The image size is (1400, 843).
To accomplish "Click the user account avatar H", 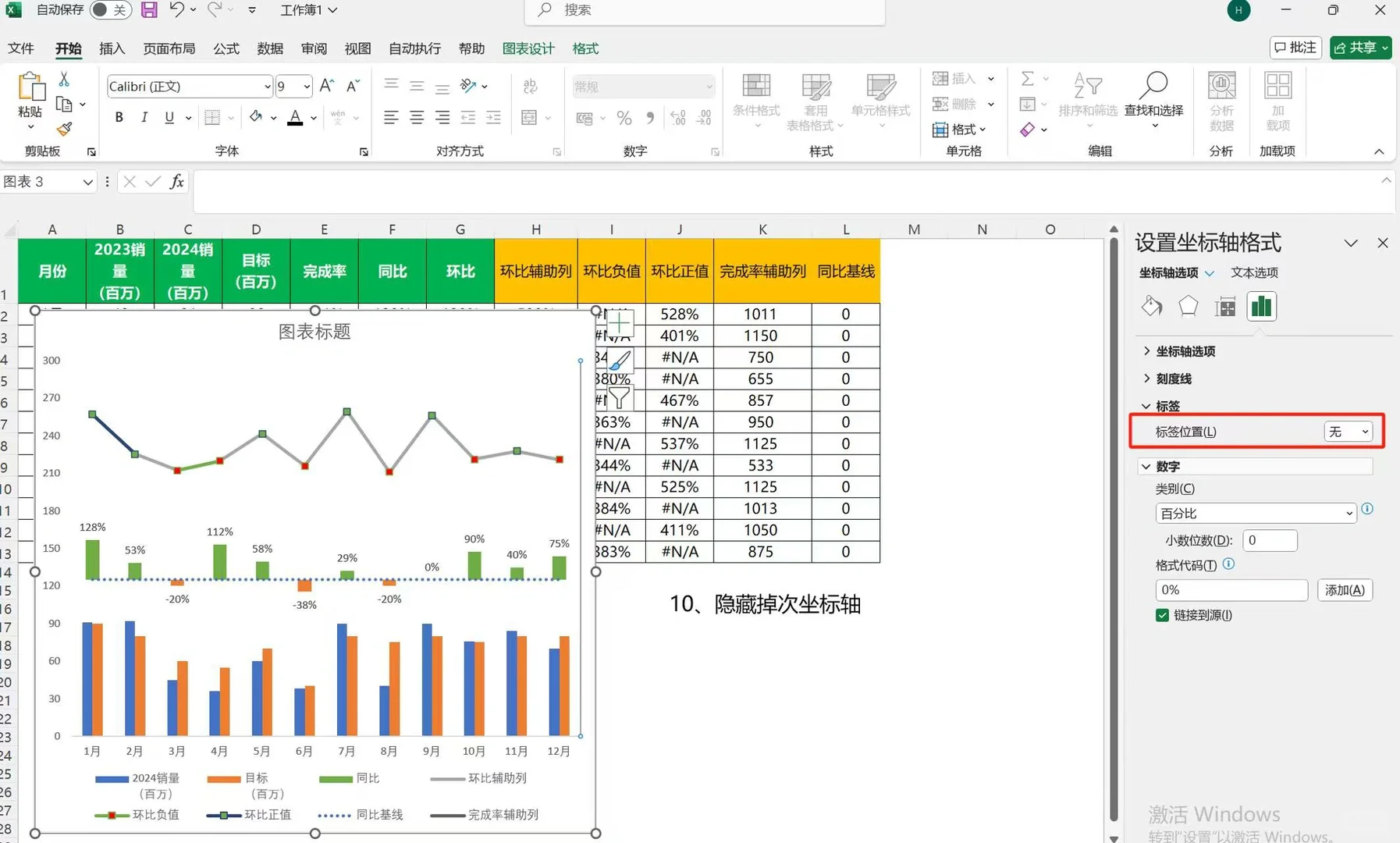I will (1238, 10).
